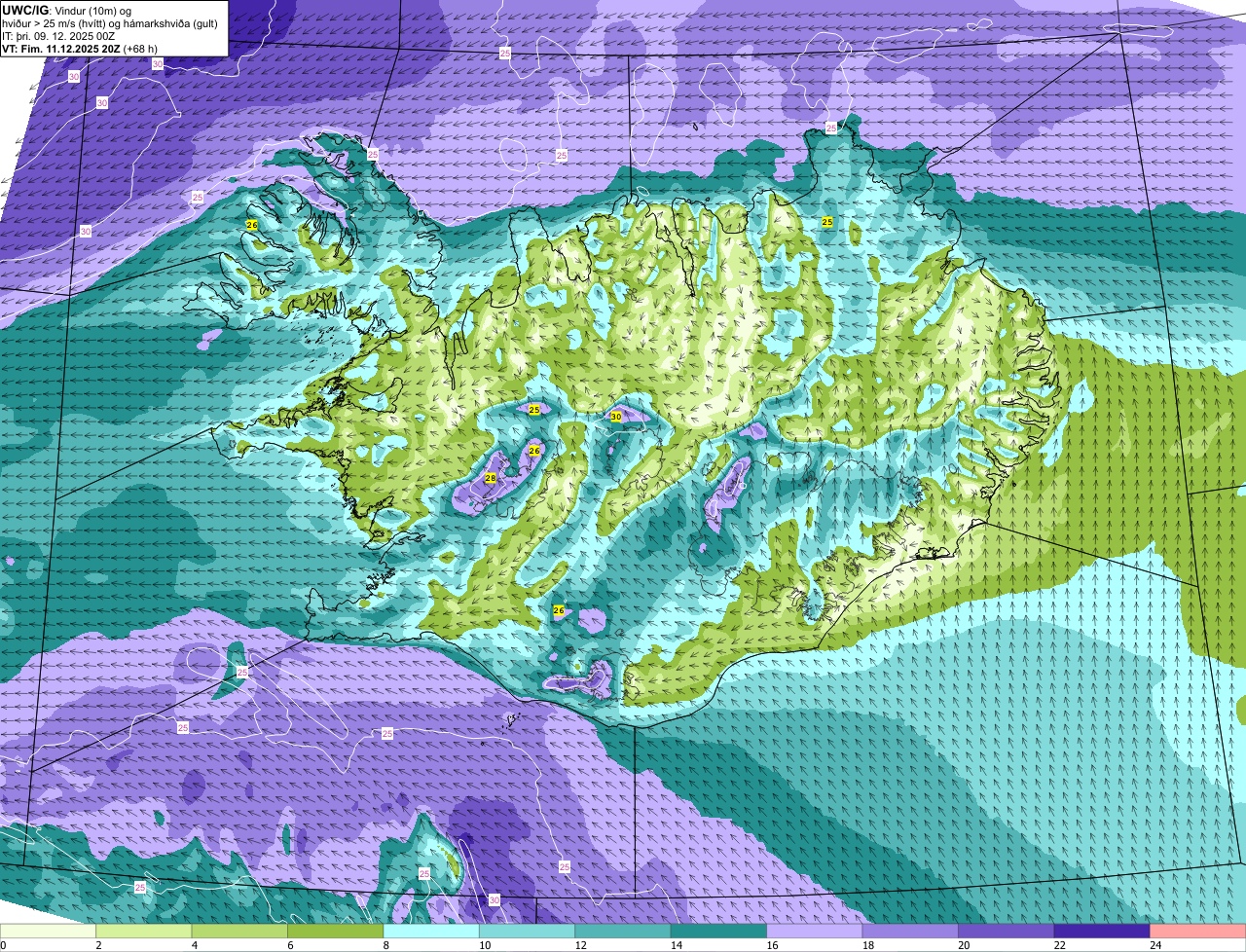Click the "IT: þri. 09. 12. 2025 00Z" line

(x=59, y=36)
